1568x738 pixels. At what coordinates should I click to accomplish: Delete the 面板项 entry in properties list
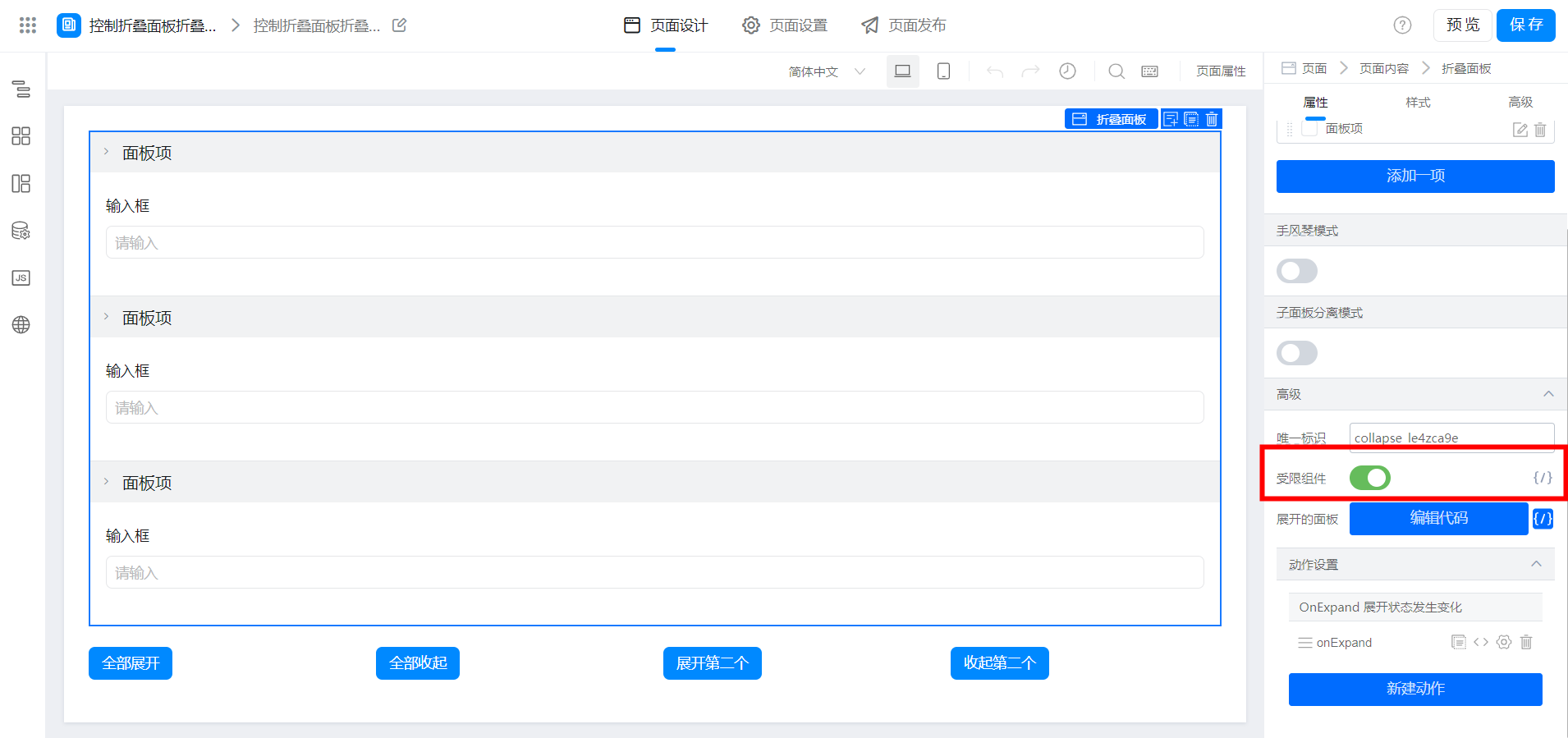1540,130
